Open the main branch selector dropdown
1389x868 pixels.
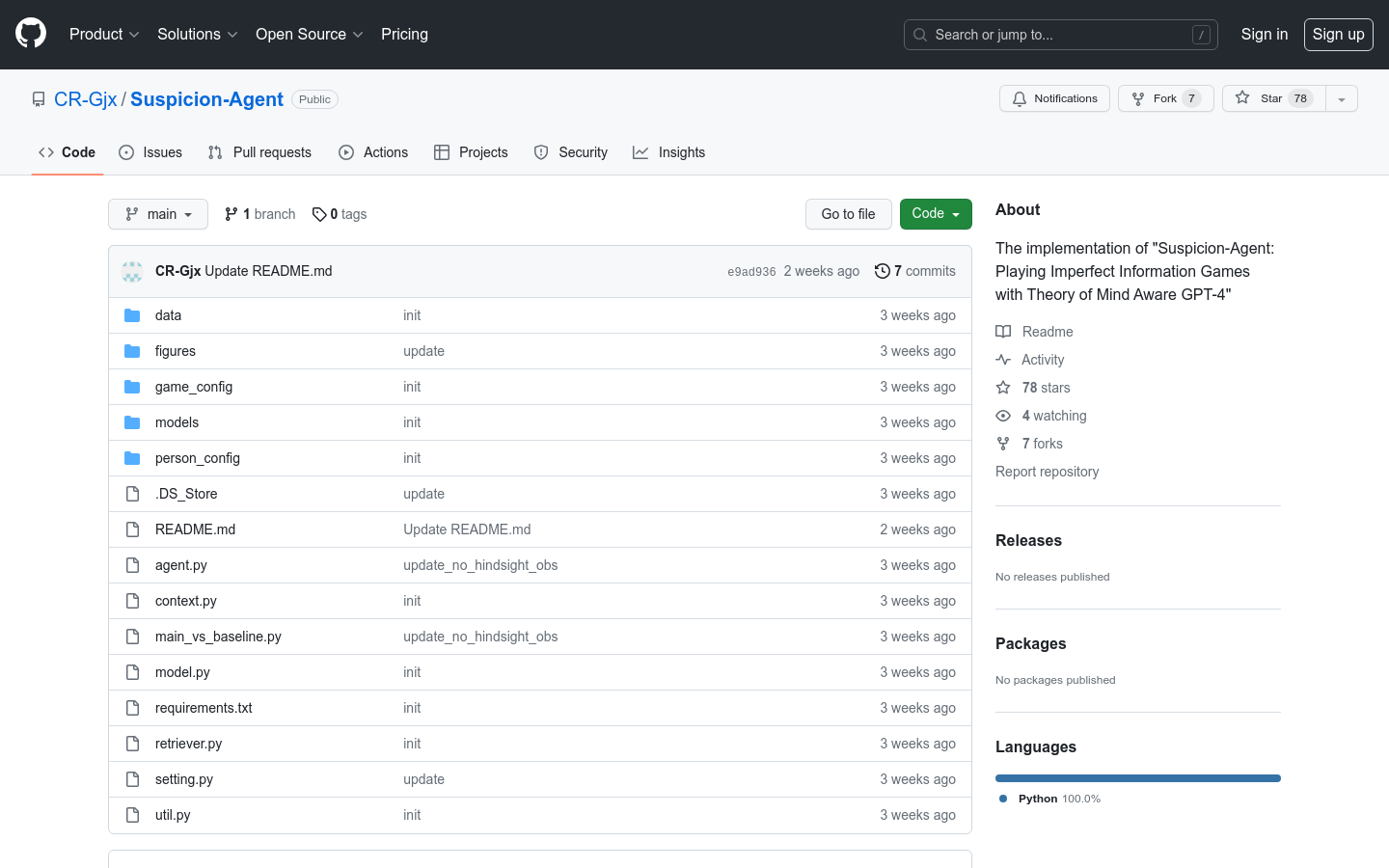[x=158, y=214]
